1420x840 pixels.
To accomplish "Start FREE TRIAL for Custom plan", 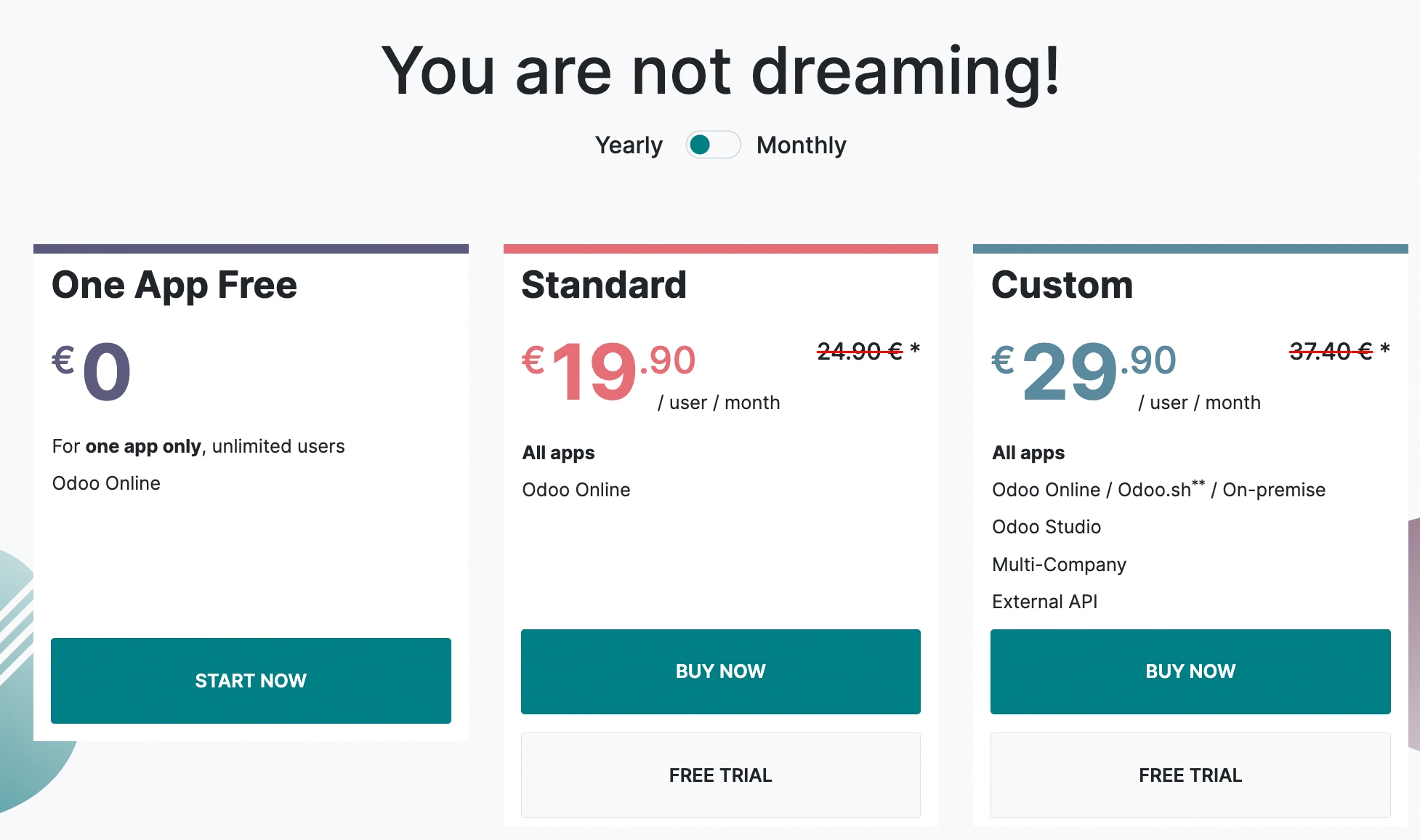I will pos(1190,775).
